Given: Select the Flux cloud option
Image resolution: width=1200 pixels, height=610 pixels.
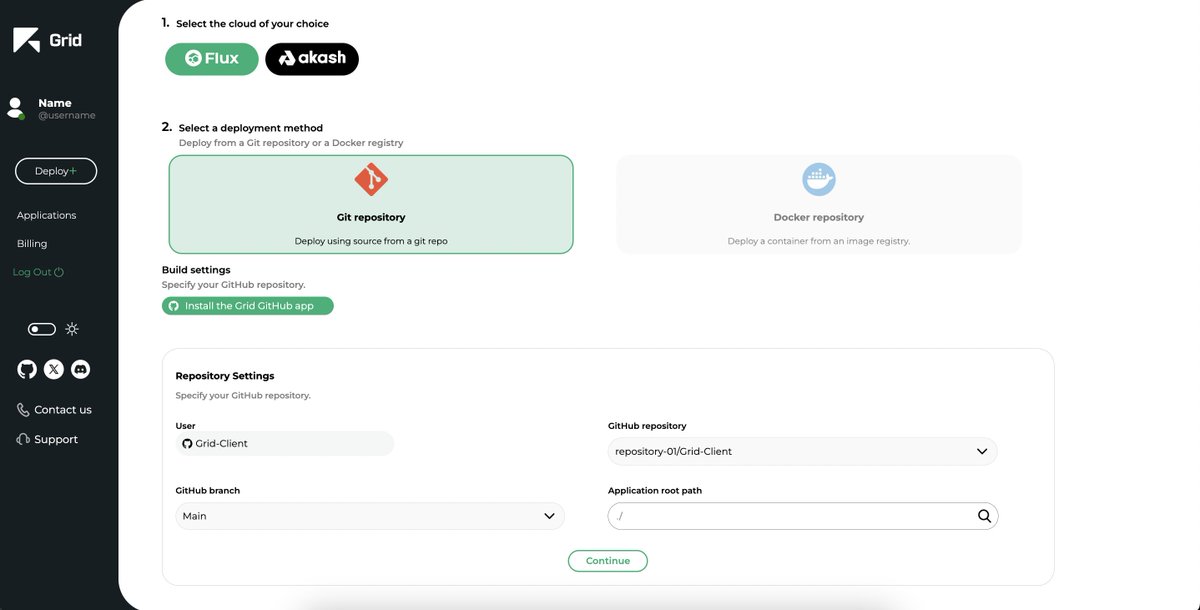Looking at the screenshot, I should pos(212,59).
